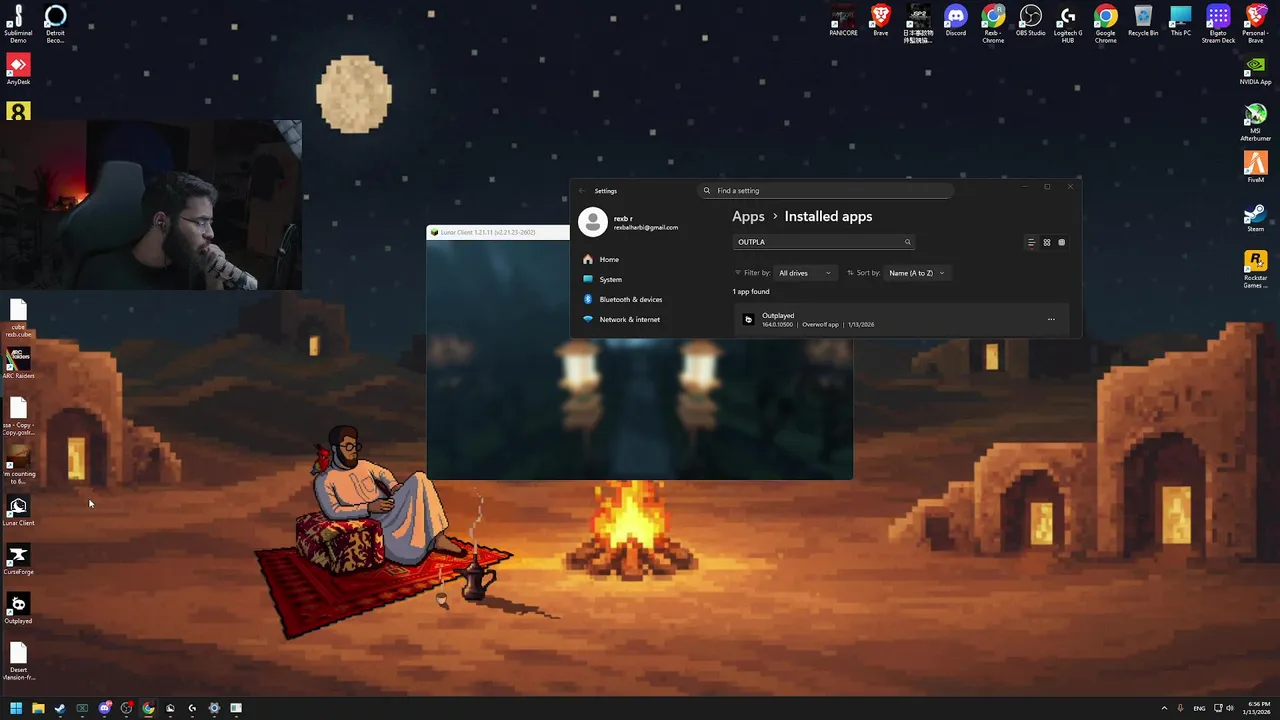Viewport: 1280px width, 720px height.
Task: Open the three-dot menu for Outplayed
Action: pos(1051,320)
